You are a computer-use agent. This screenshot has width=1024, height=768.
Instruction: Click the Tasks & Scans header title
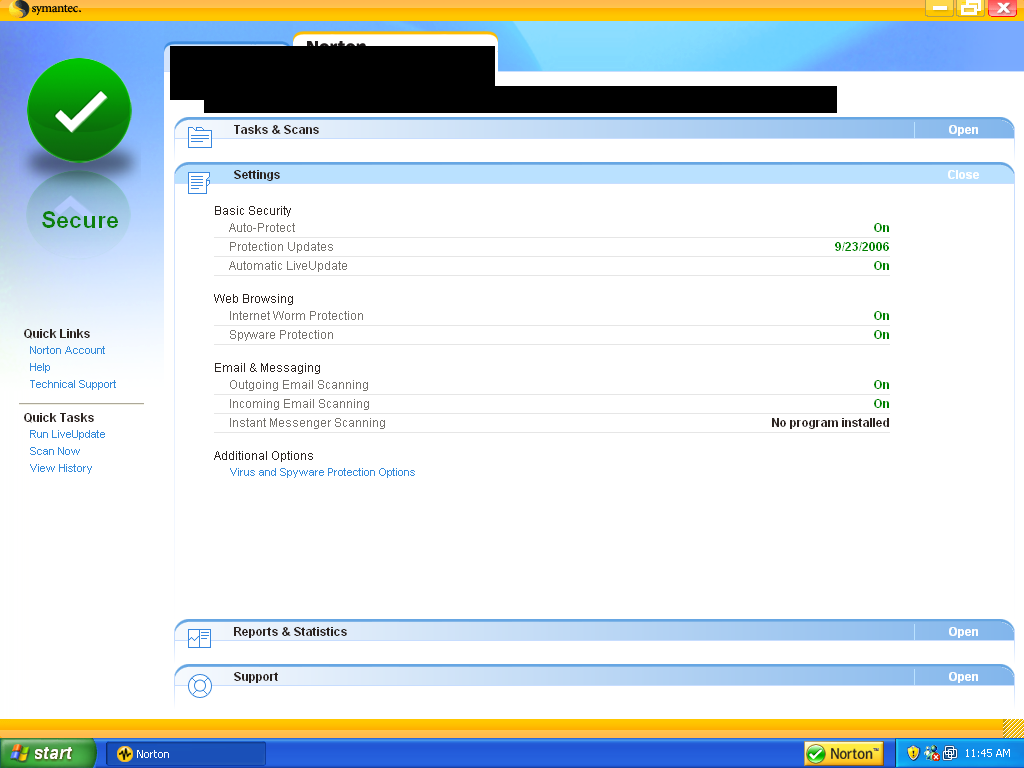pos(276,130)
